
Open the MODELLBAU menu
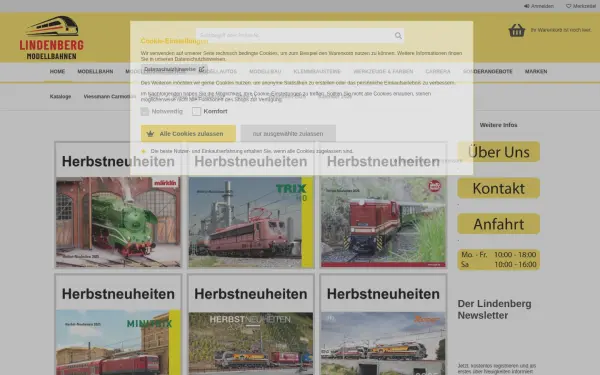[x=265, y=72]
